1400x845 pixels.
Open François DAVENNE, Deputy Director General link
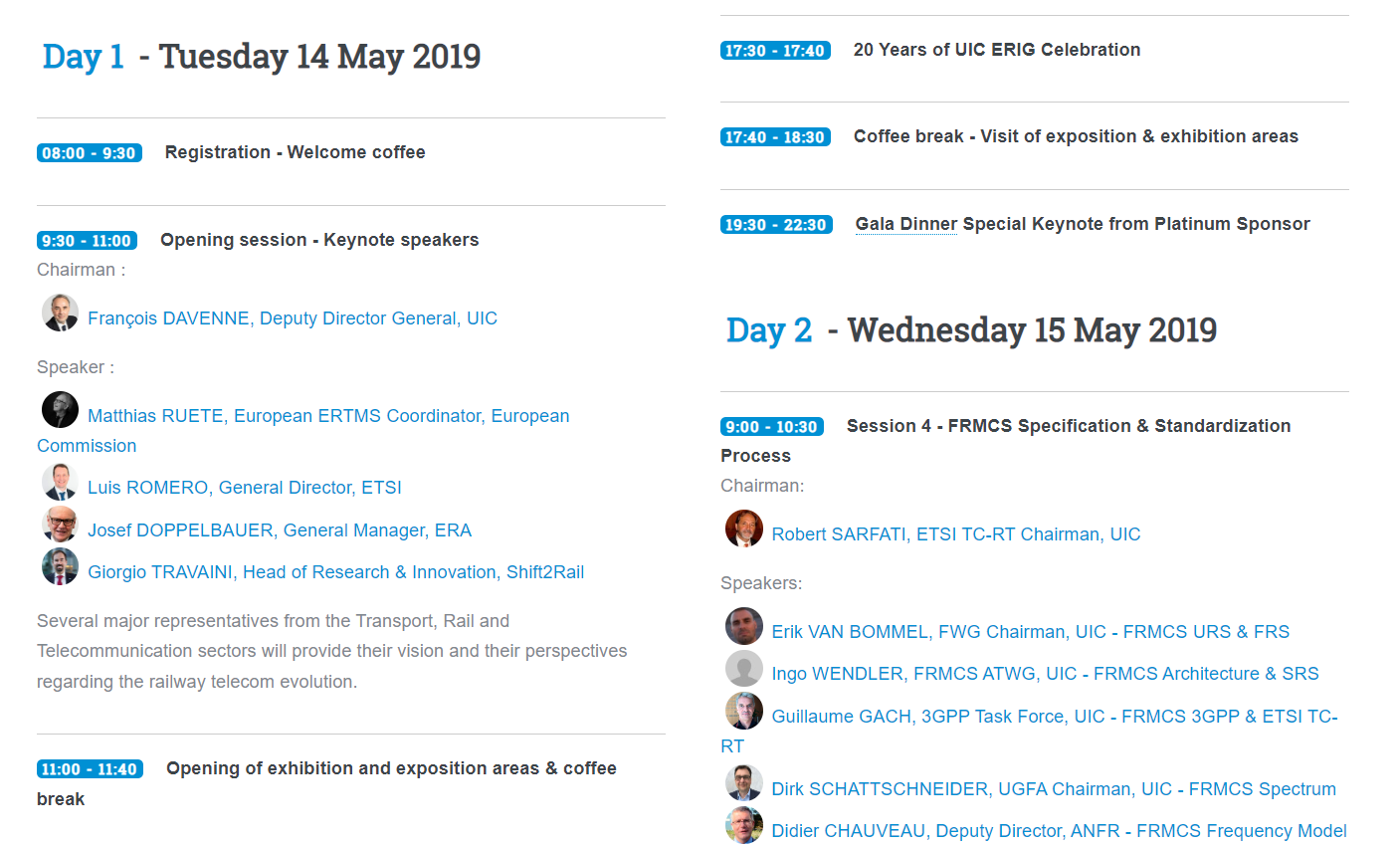(x=293, y=318)
